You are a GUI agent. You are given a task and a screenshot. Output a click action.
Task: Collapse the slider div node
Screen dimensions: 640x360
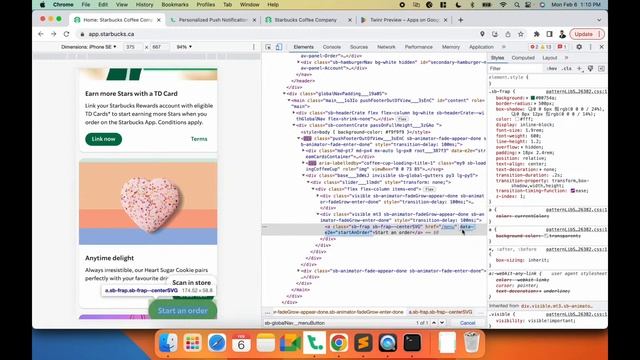pyautogui.click(x=308, y=182)
